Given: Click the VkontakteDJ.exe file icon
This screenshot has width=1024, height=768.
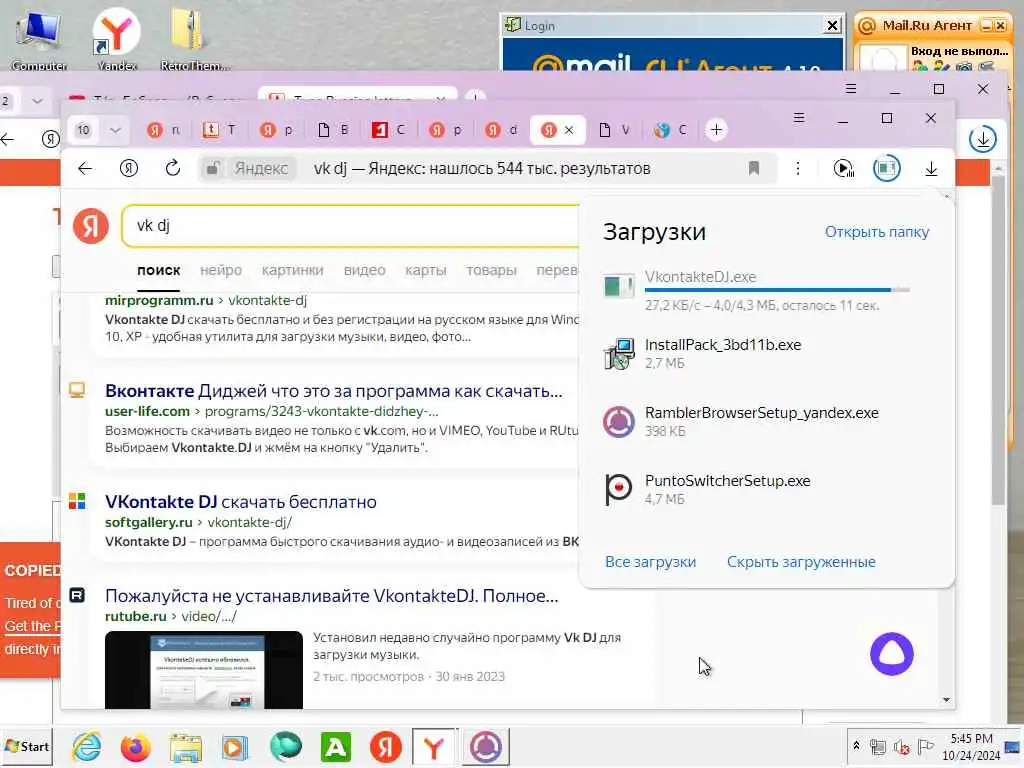Looking at the screenshot, I should click(x=618, y=286).
